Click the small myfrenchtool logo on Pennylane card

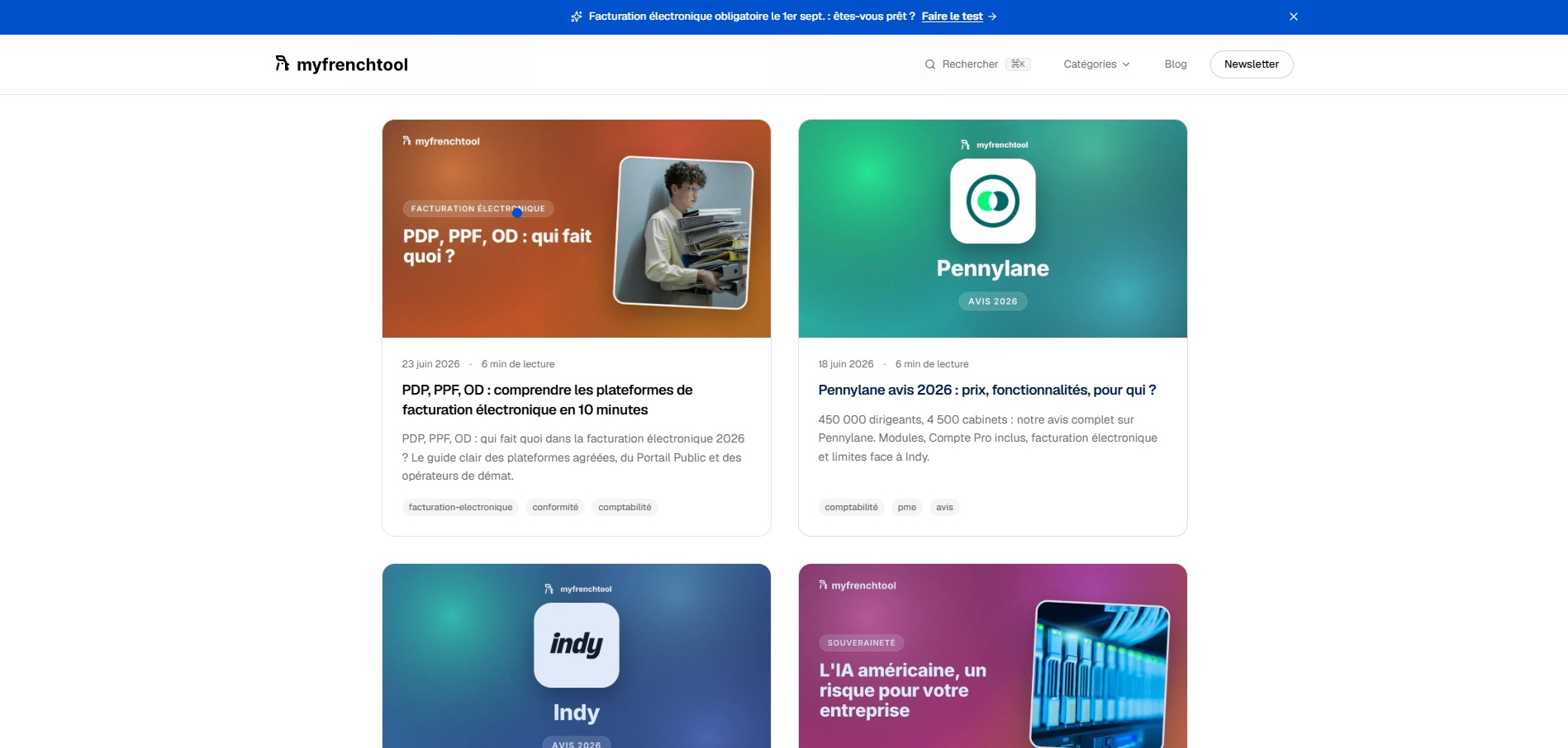[994, 144]
